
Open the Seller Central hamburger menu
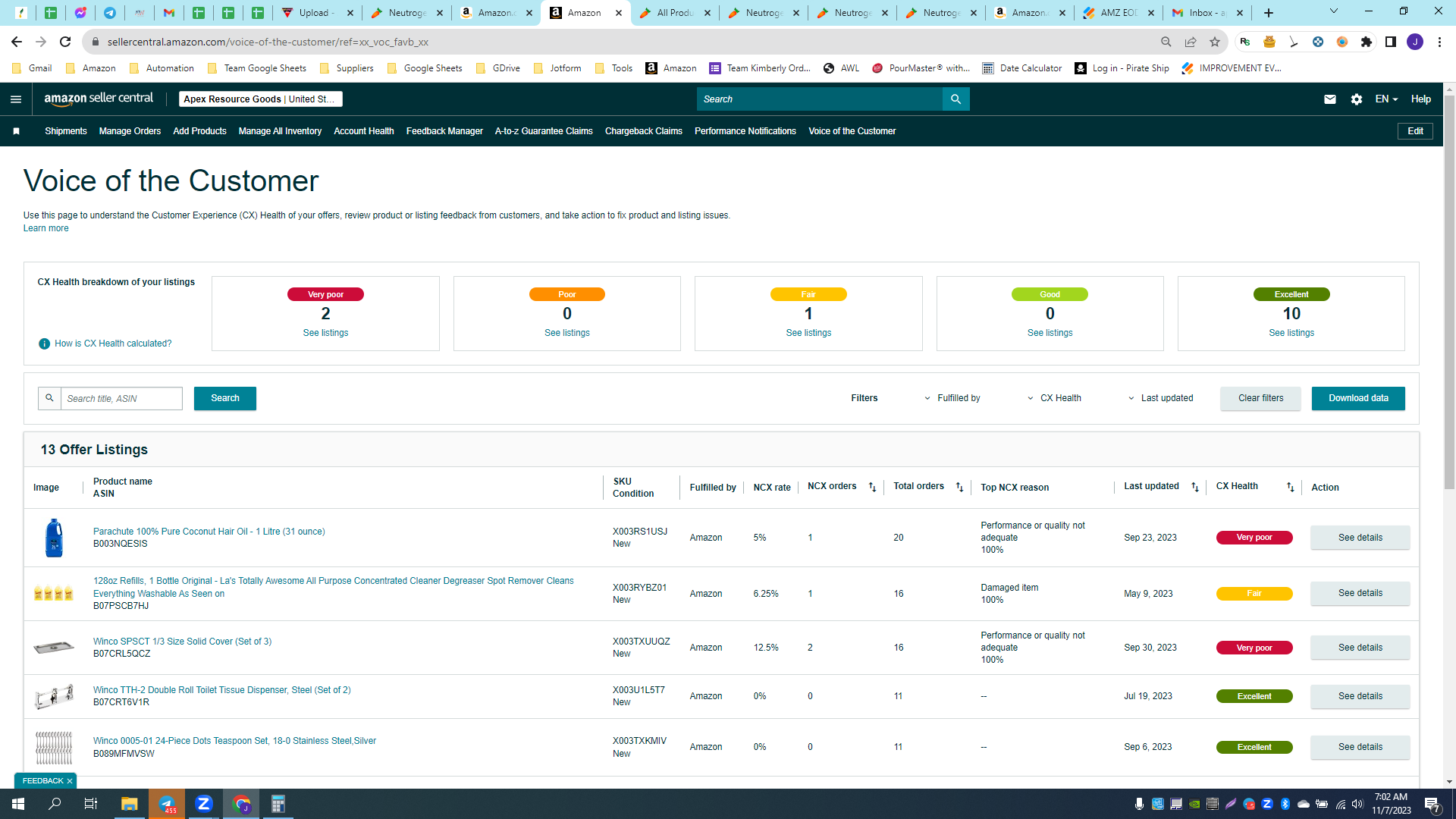pyautogui.click(x=16, y=99)
